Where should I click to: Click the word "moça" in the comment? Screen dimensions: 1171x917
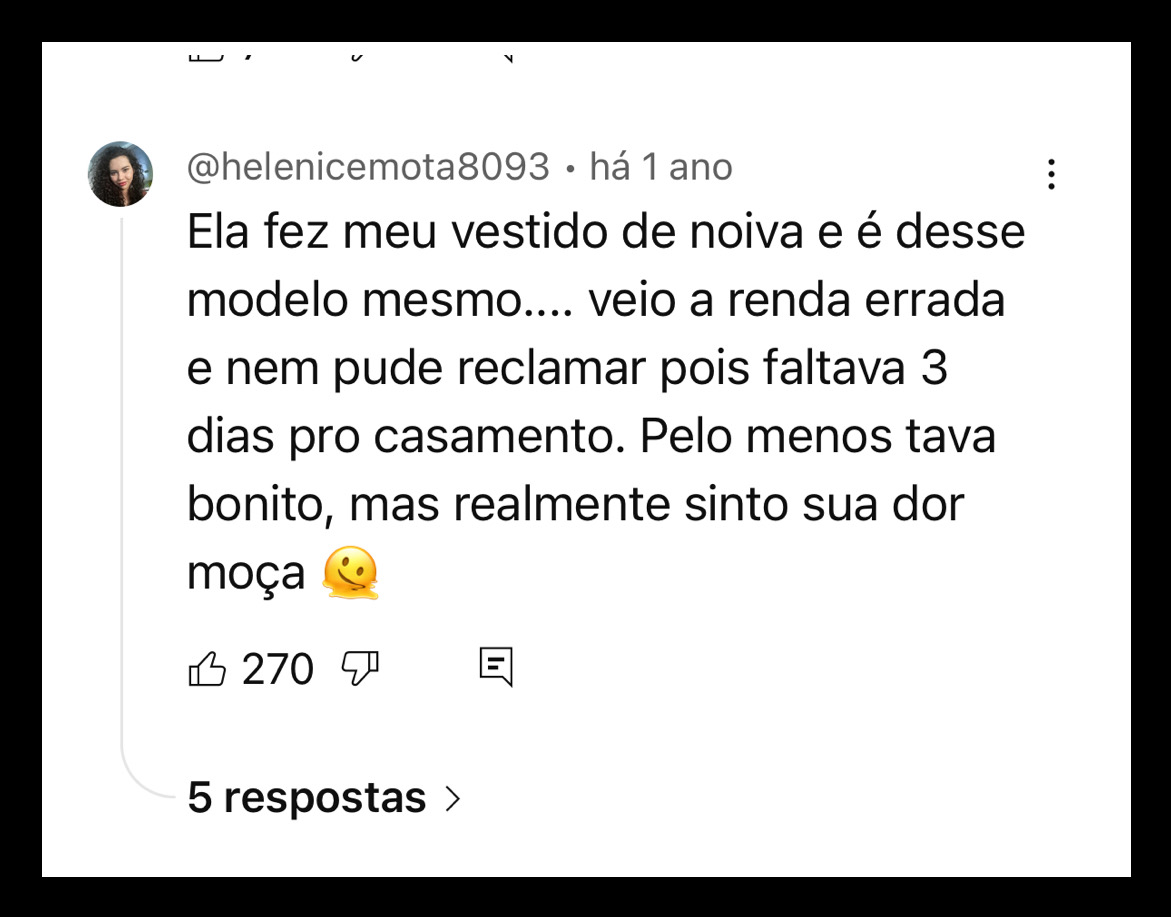click(x=246, y=574)
